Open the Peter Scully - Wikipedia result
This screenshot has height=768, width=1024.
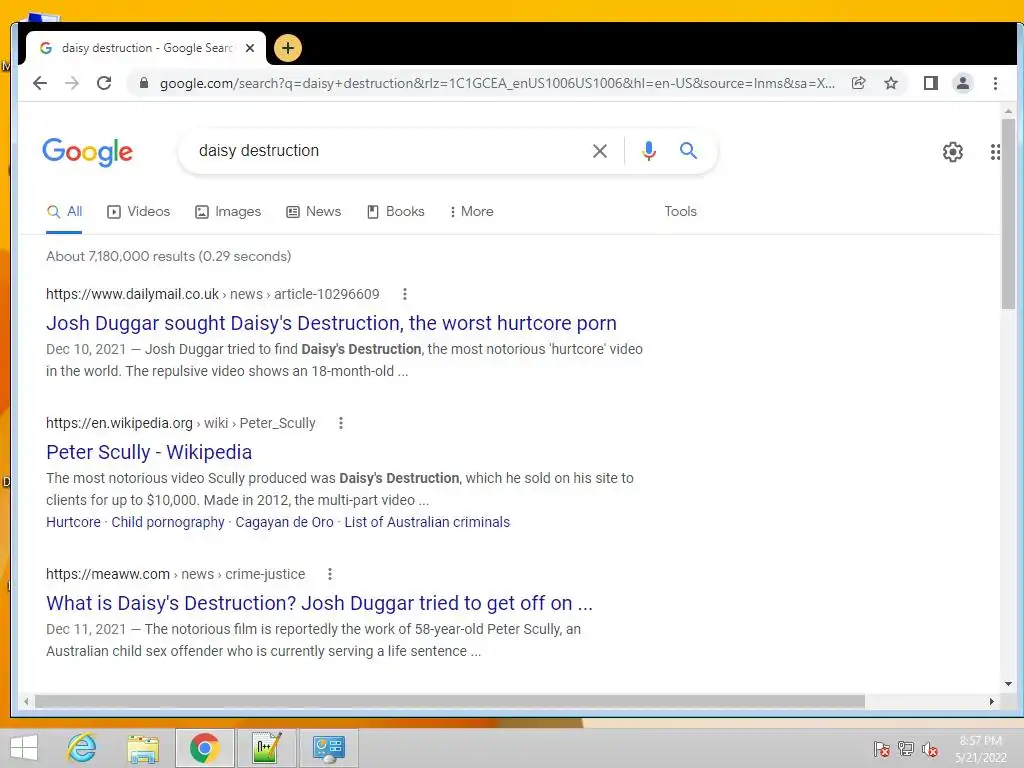[149, 452]
